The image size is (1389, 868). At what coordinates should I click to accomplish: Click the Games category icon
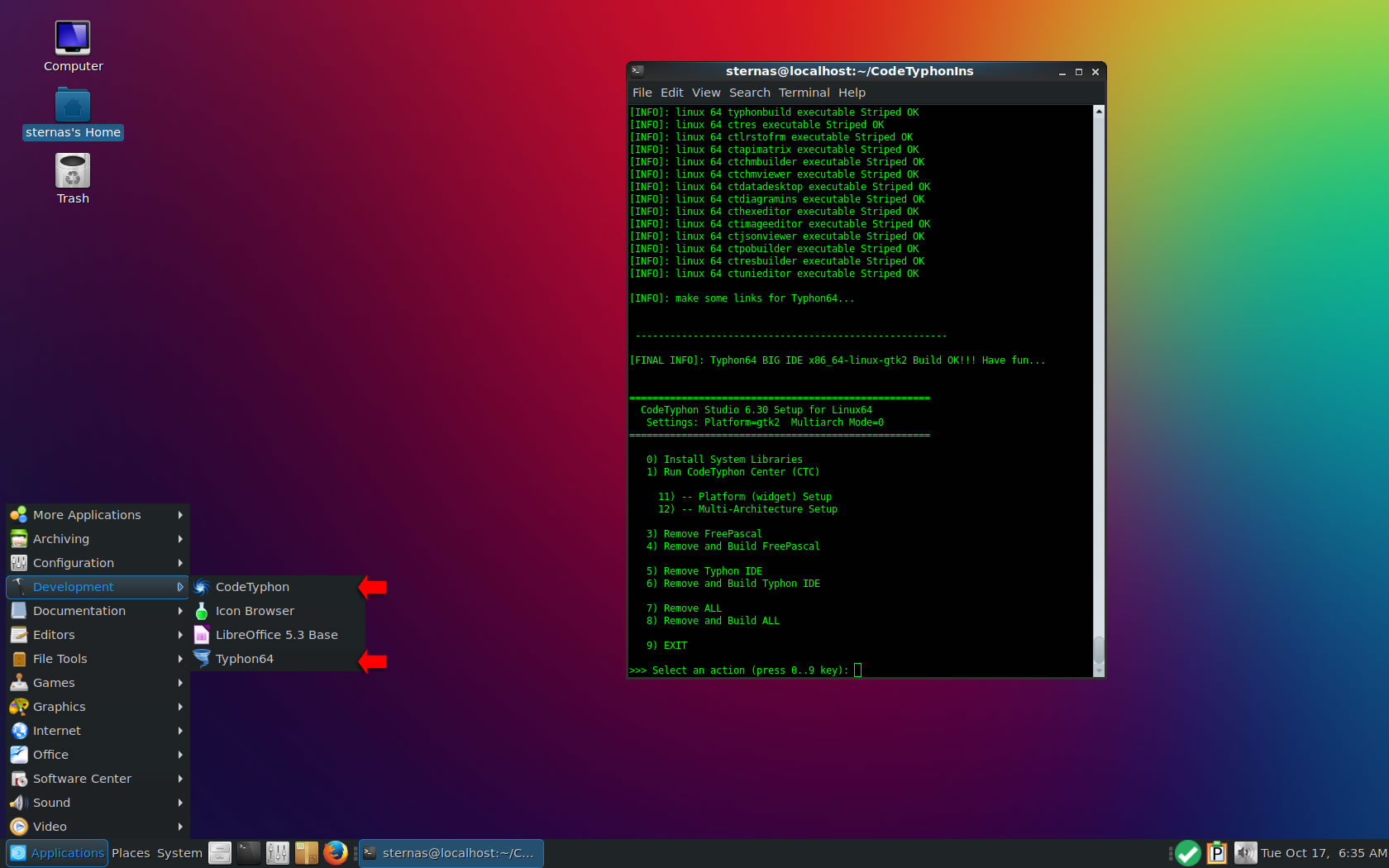click(x=19, y=683)
